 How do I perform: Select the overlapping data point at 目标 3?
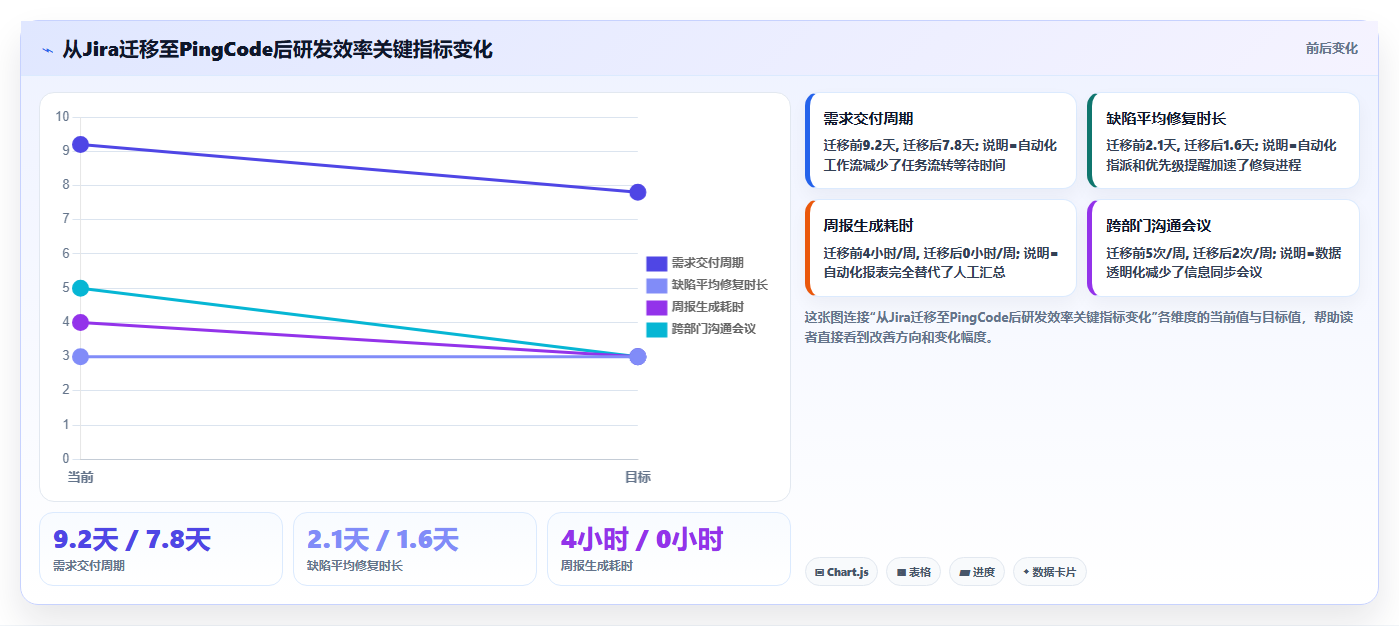[638, 357]
